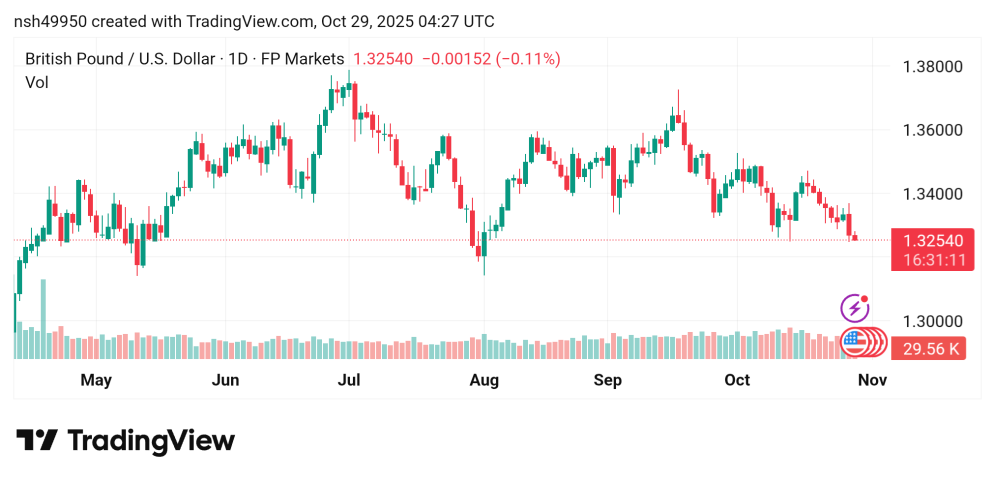This screenshot has width=995, height=482.
Task: Click the Vol indicator label
Action: [x=36, y=83]
